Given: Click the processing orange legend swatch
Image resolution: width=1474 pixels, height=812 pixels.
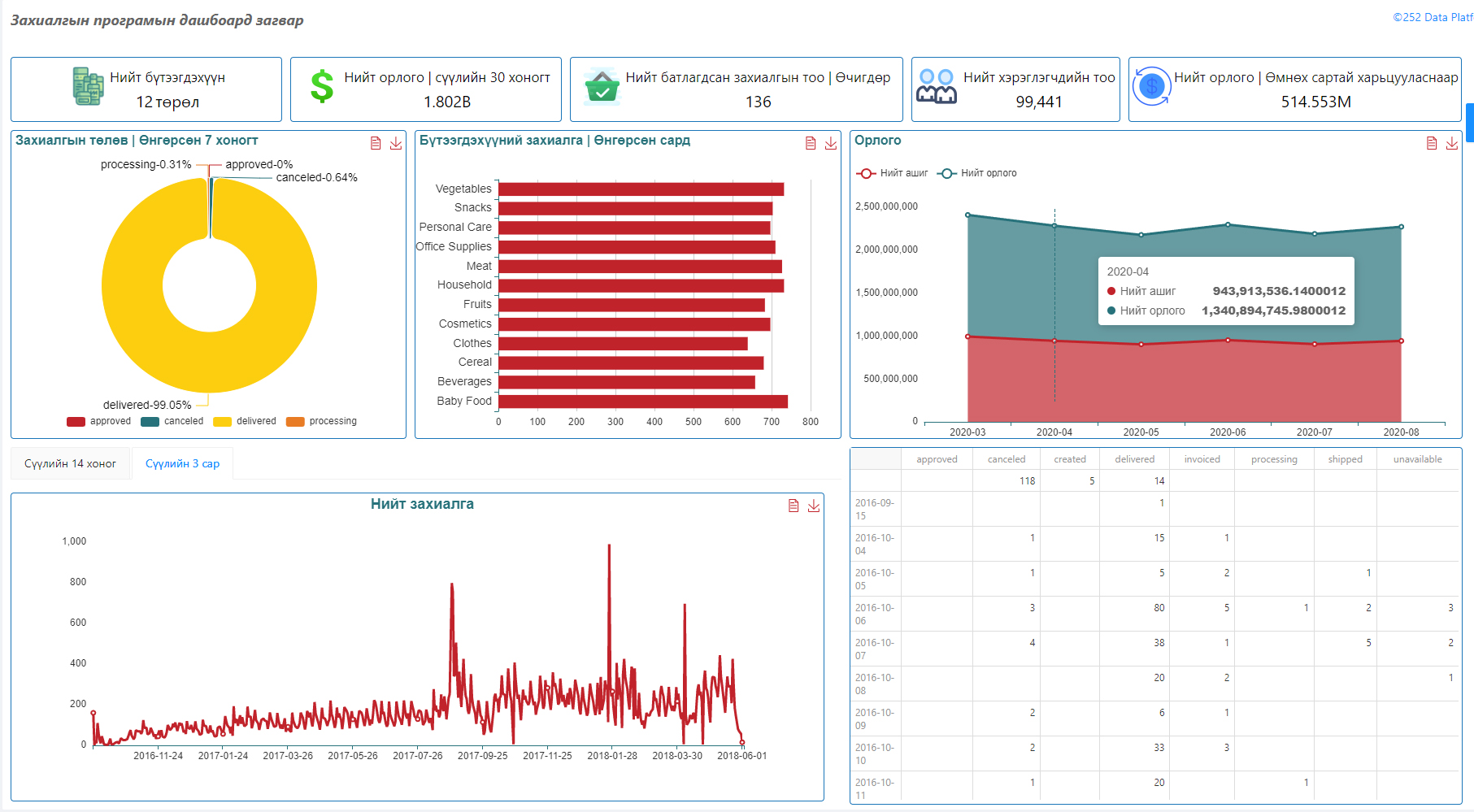Looking at the screenshot, I should [295, 421].
